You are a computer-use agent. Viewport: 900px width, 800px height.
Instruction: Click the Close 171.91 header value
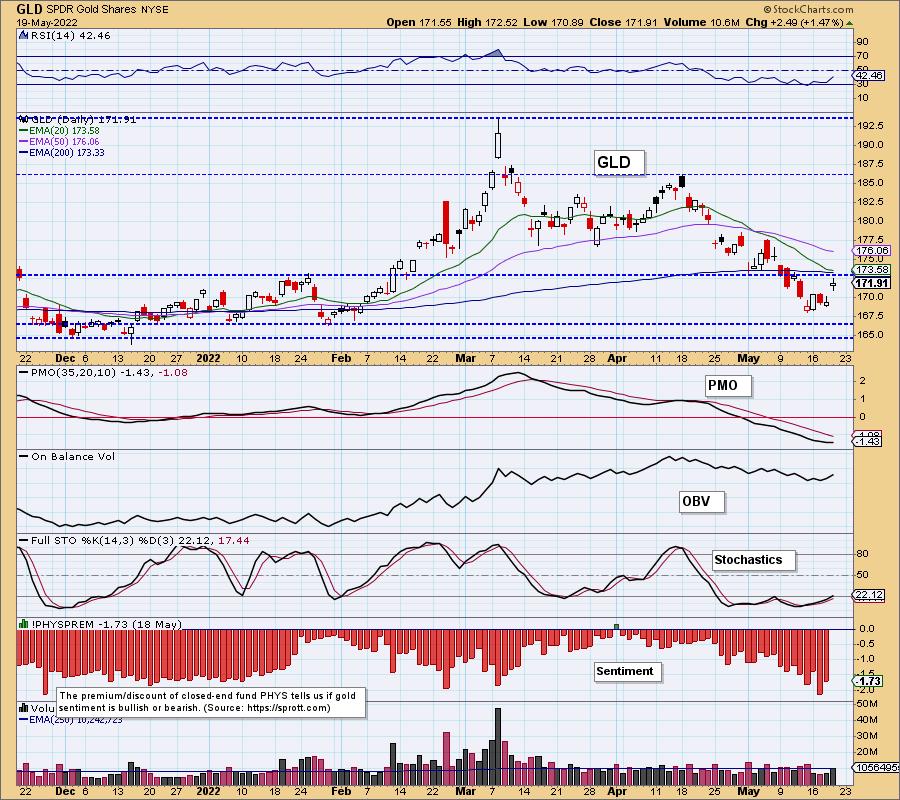(x=623, y=22)
